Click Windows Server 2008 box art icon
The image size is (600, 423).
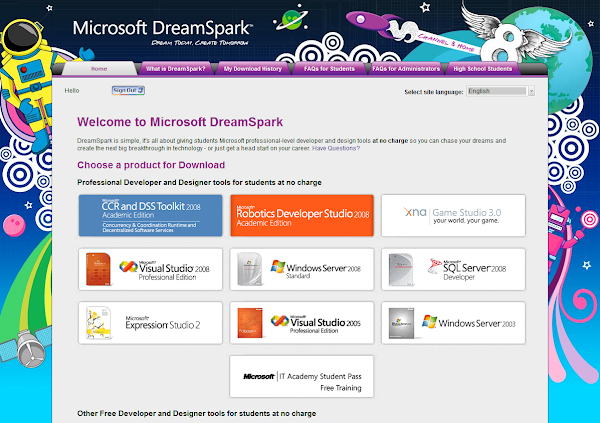[x=249, y=269]
